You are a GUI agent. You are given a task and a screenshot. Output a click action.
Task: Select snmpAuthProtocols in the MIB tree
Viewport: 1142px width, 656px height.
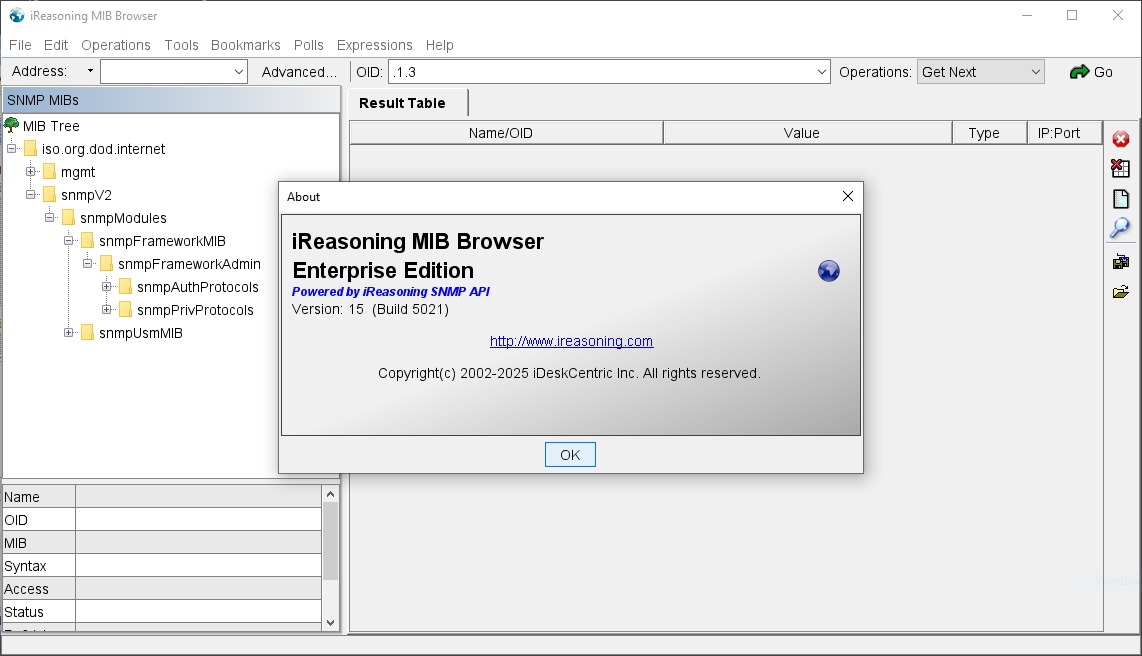197,287
